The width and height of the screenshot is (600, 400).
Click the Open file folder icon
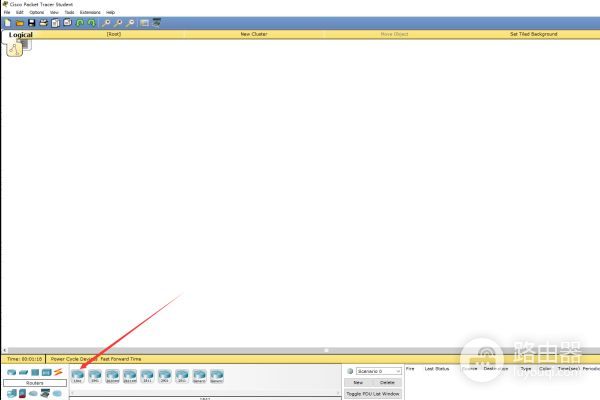click(20, 23)
